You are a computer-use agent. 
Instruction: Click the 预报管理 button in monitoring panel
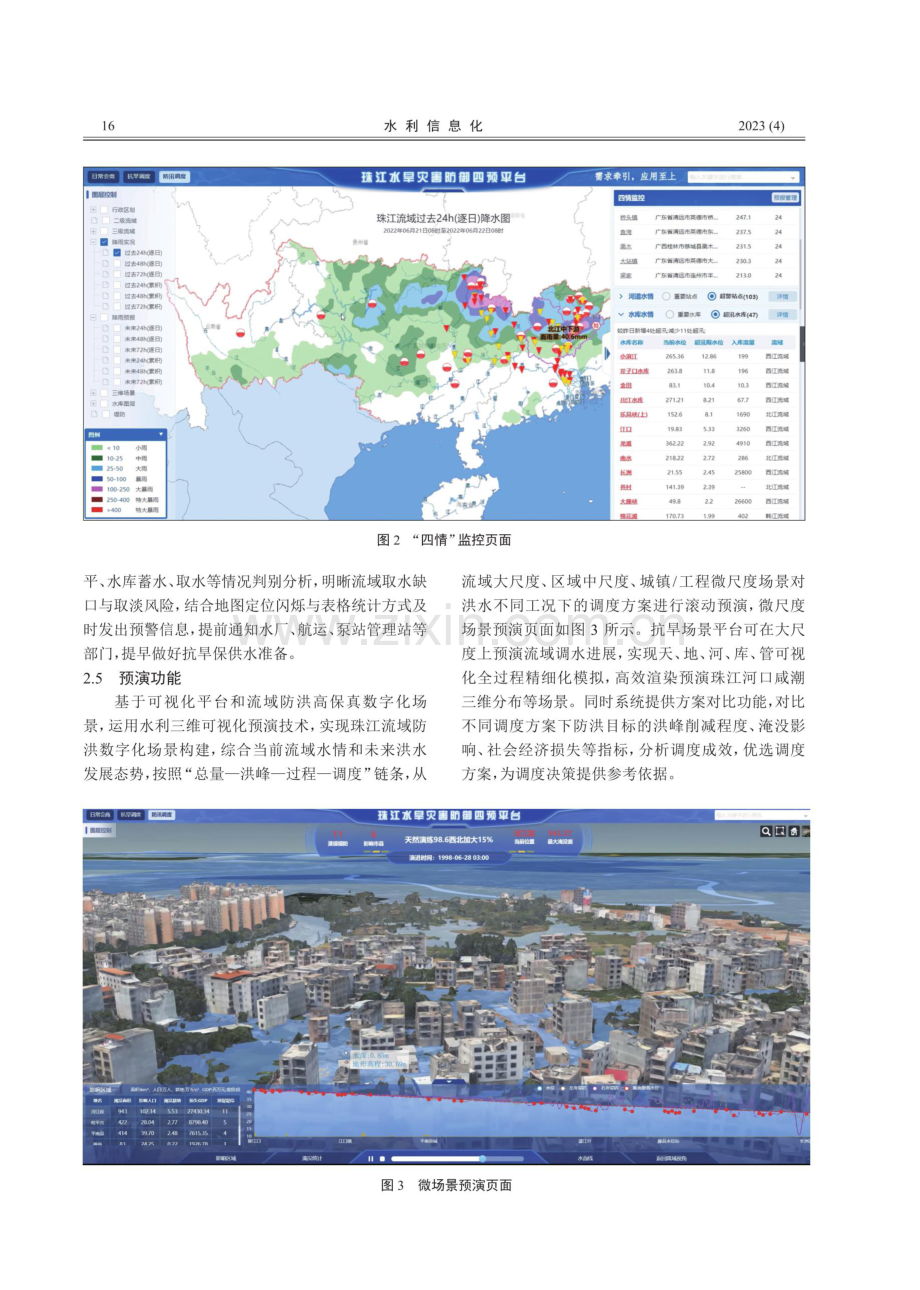785,199
